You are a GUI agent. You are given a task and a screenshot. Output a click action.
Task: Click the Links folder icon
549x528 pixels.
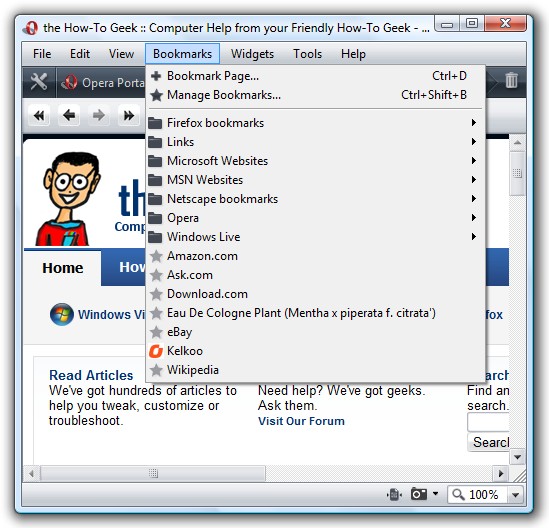(x=155, y=142)
